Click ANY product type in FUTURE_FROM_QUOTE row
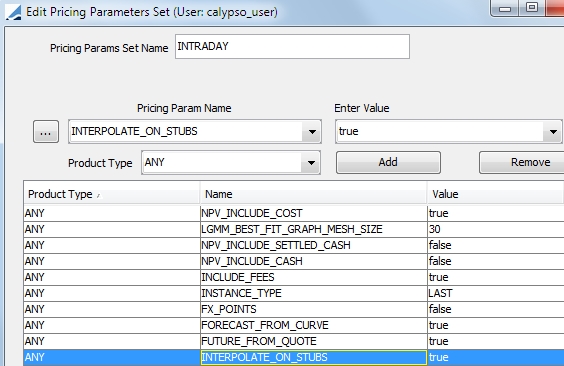 [112, 341]
